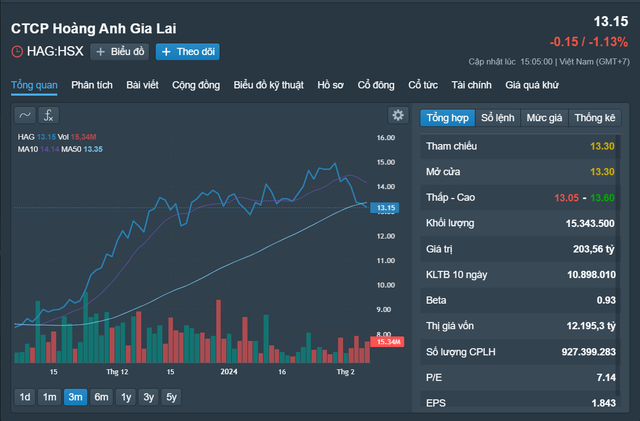Choose the 1y time range
This screenshot has width=640, height=421.
pos(126,397)
